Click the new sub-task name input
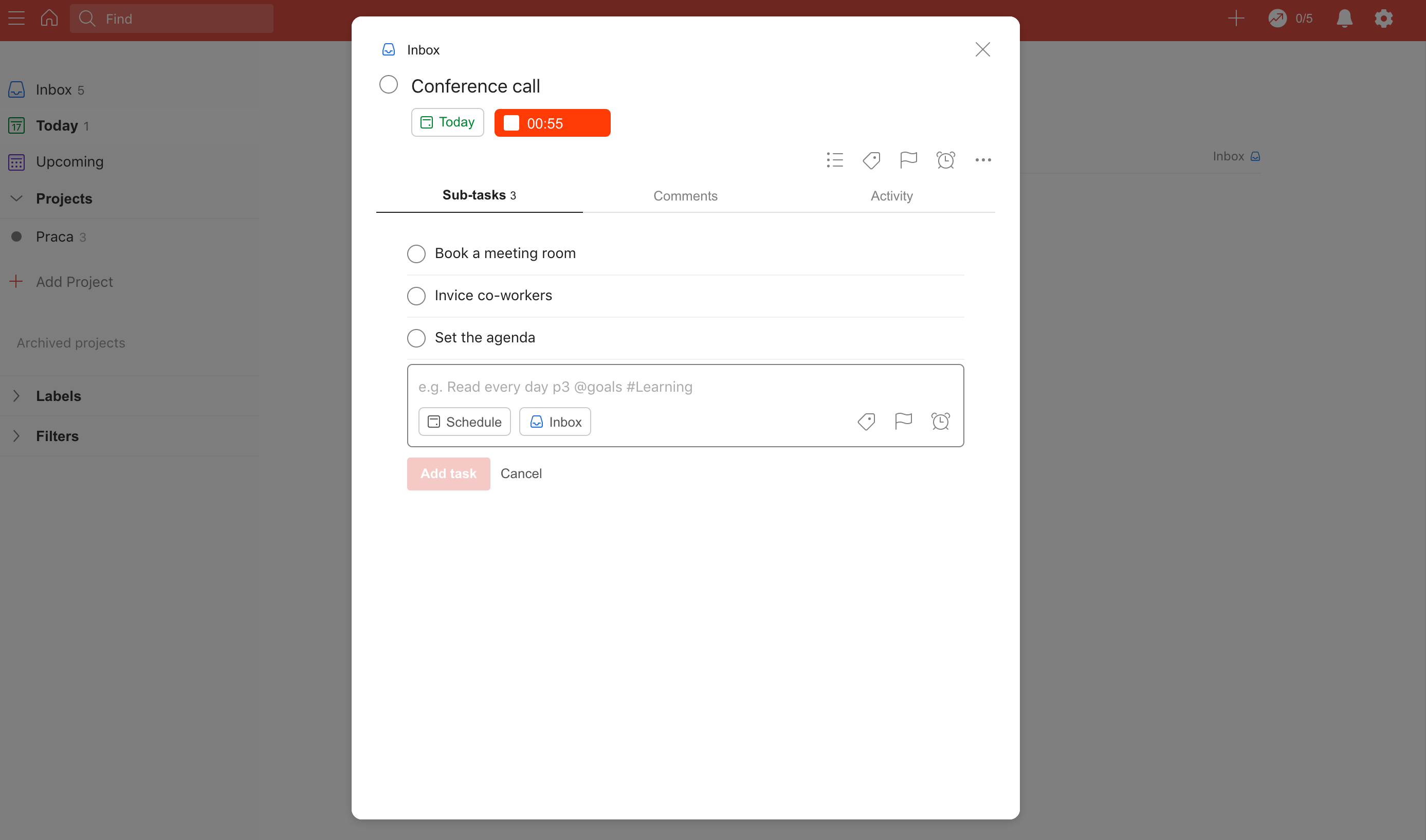 [x=685, y=387]
